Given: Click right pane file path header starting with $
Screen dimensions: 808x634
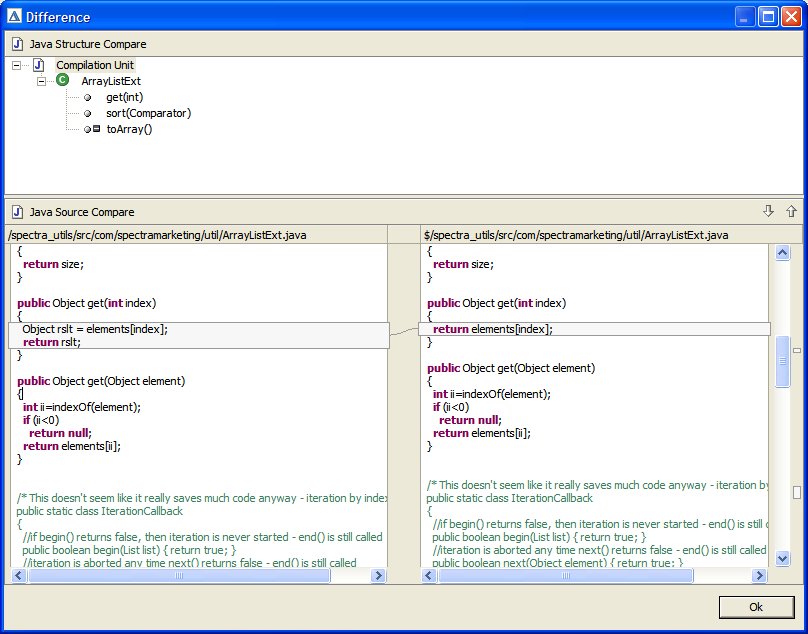Looking at the screenshot, I should 576,235.
